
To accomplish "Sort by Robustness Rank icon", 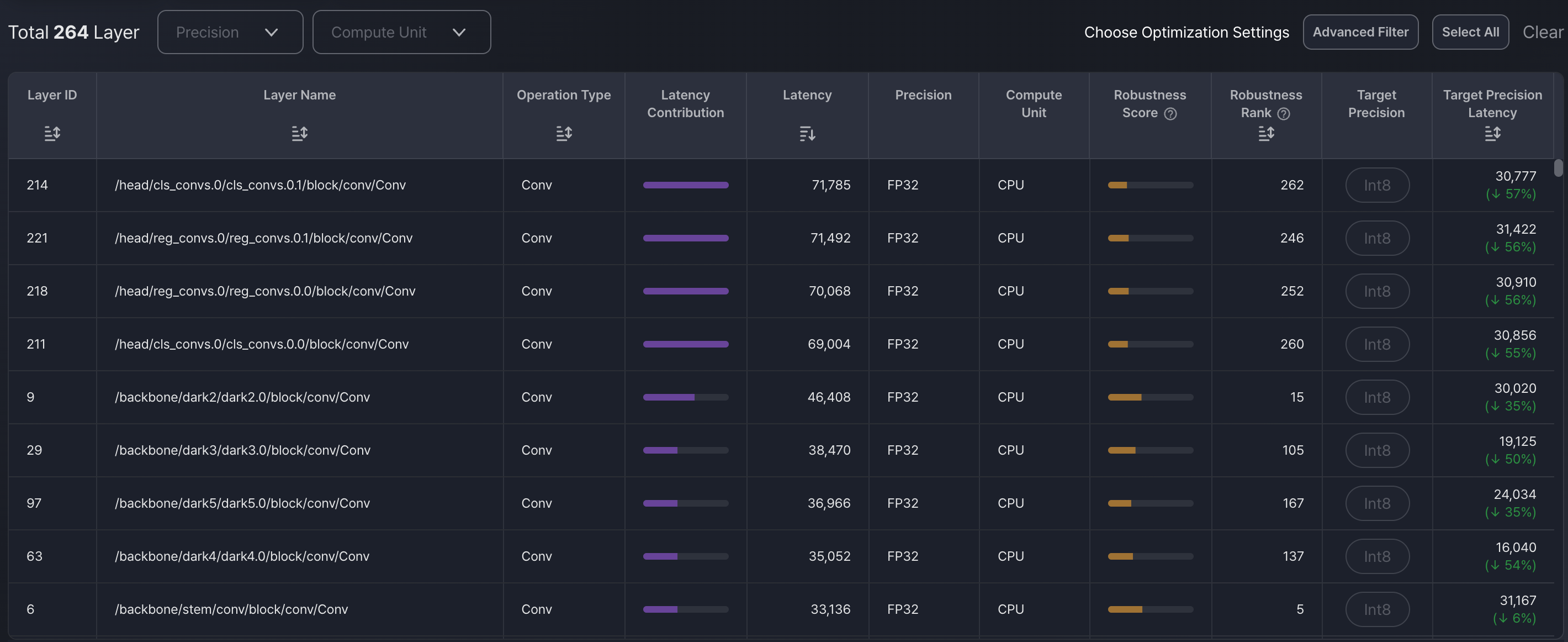I will pos(1265,133).
